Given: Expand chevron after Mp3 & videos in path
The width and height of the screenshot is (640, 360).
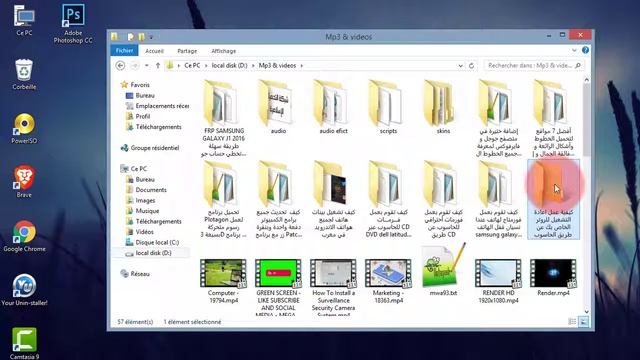Looking at the screenshot, I should [x=302, y=65].
